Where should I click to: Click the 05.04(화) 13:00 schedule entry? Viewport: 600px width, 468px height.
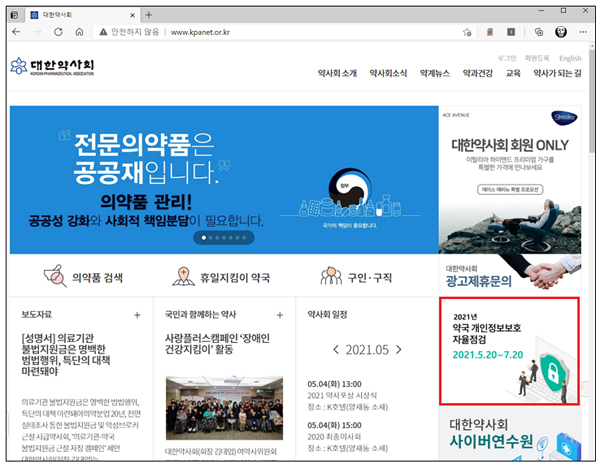click(347, 395)
